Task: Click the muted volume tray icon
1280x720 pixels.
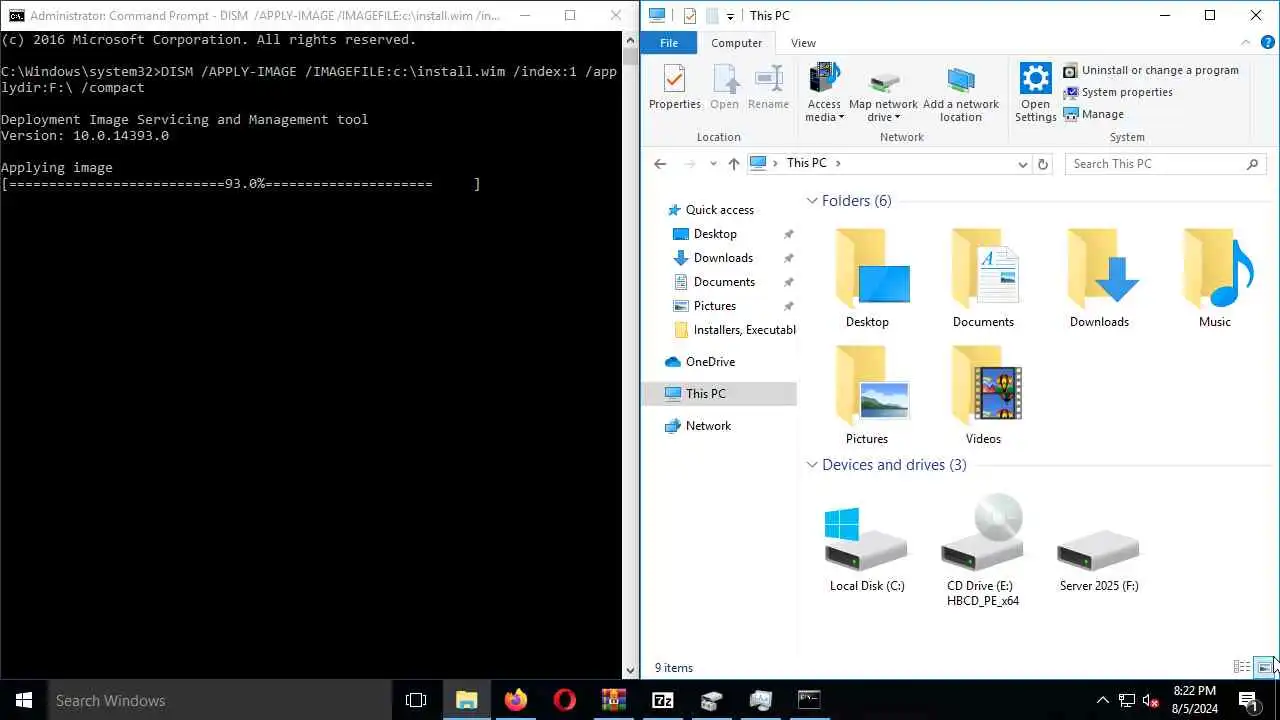Action: (1151, 700)
